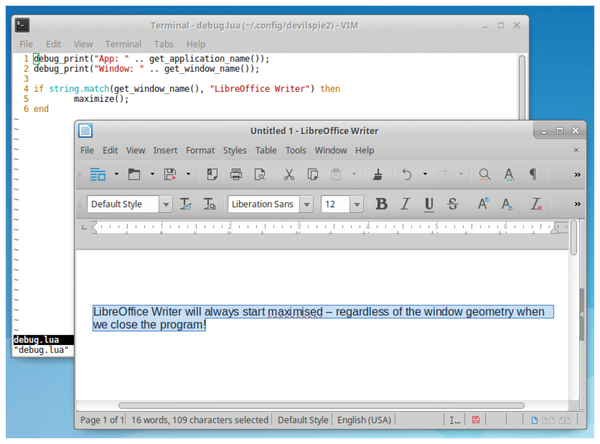Screen dimensions: 600x444
Task: Select the book view icon
Action: [564, 421]
